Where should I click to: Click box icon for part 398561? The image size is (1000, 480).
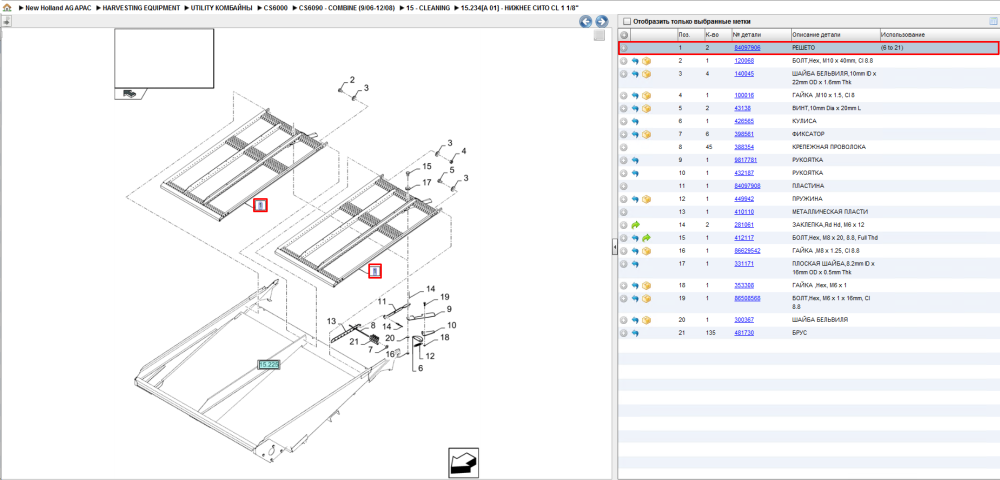tap(646, 135)
